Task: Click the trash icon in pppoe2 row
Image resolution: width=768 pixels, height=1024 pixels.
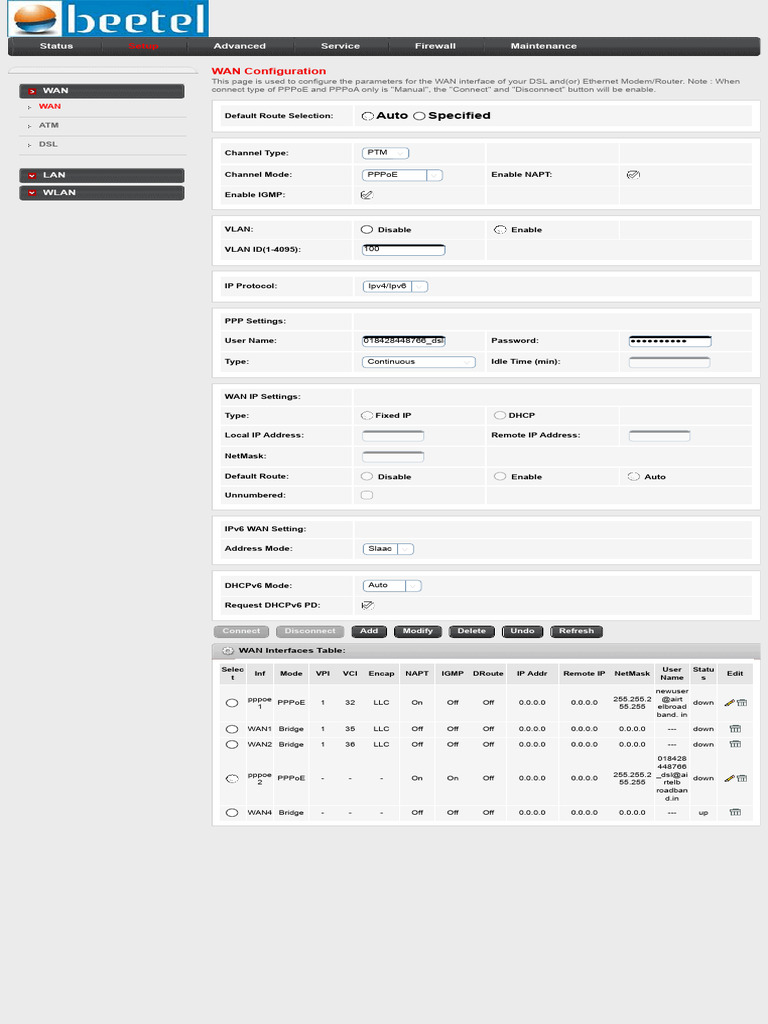Action: tap(741, 778)
